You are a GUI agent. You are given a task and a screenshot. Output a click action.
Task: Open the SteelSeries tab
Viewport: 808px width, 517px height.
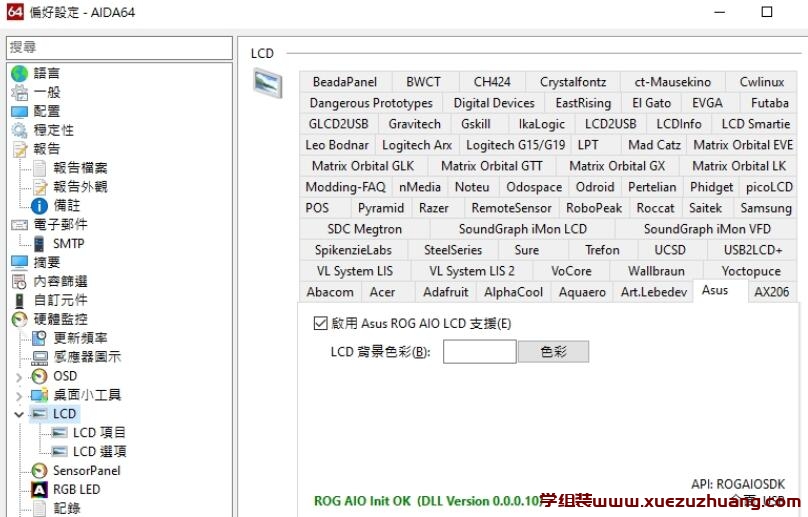tap(453, 250)
